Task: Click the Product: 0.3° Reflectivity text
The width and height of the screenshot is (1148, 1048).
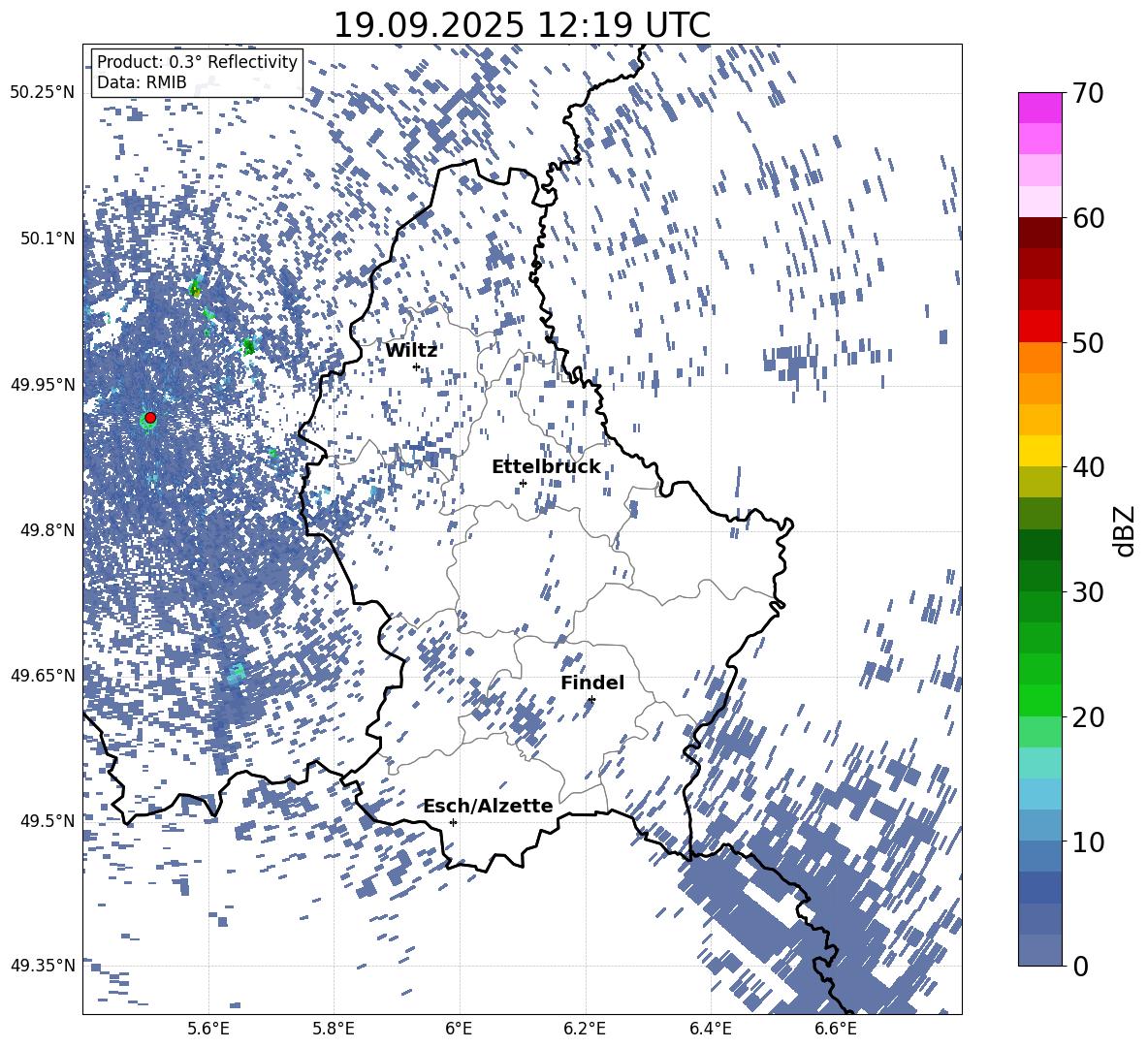Action: click(x=197, y=62)
